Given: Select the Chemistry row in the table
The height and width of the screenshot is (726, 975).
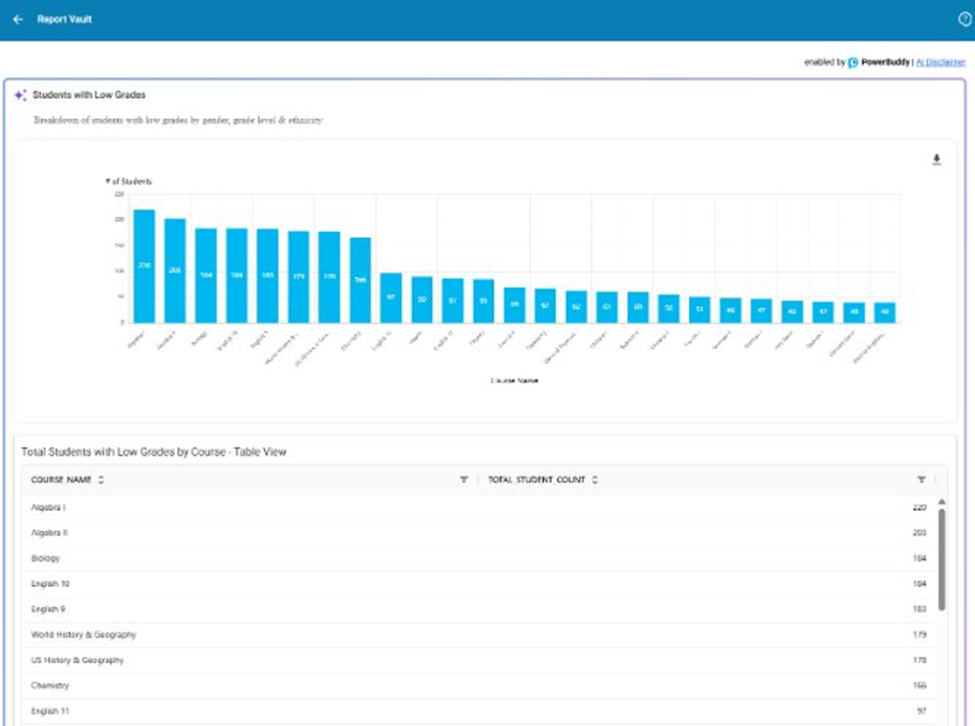Looking at the screenshot, I should [480, 686].
